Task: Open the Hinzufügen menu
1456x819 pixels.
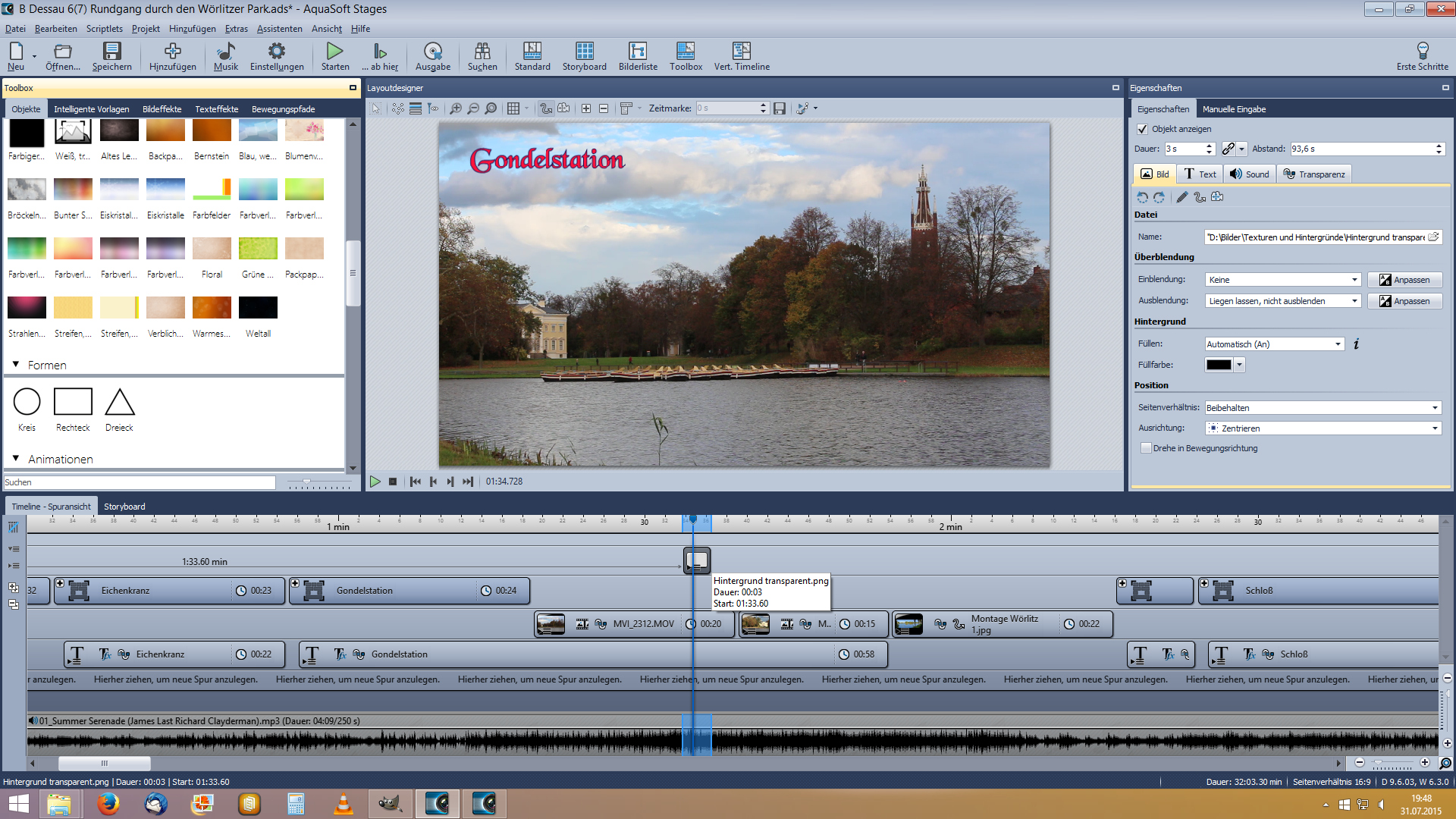Action: tap(192, 29)
